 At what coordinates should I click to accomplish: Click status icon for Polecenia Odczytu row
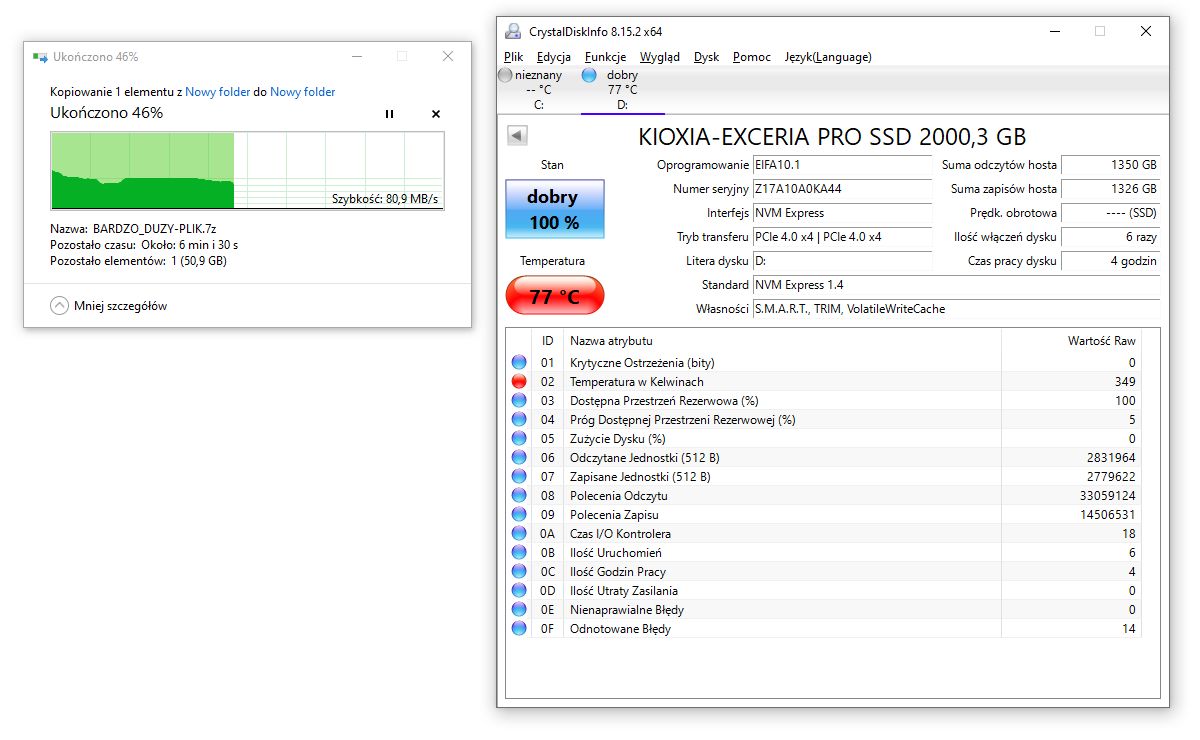point(519,496)
